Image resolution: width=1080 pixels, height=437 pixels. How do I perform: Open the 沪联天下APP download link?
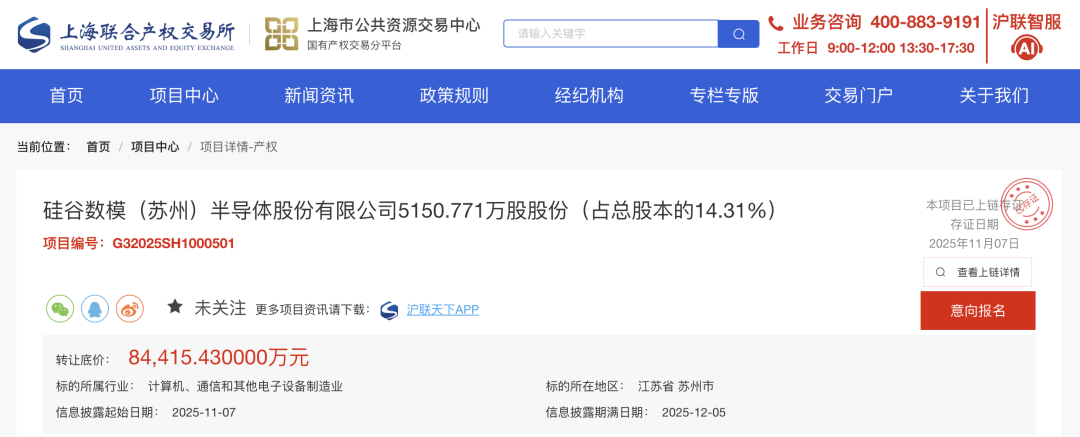click(442, 310)
